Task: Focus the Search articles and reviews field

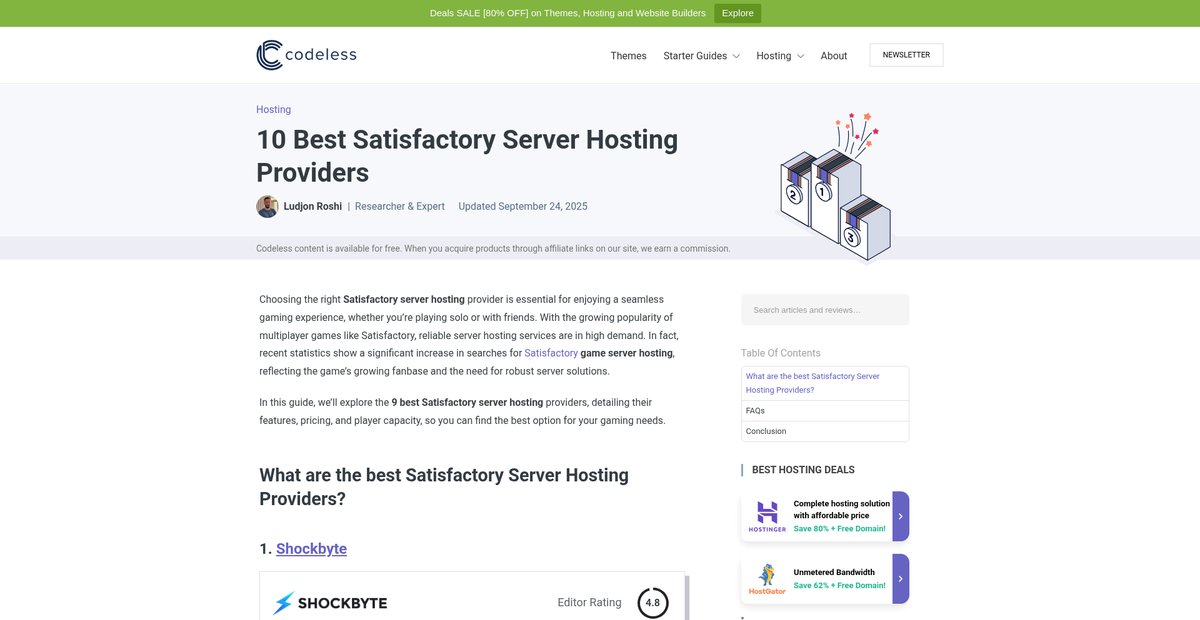Action: [825, 310]
